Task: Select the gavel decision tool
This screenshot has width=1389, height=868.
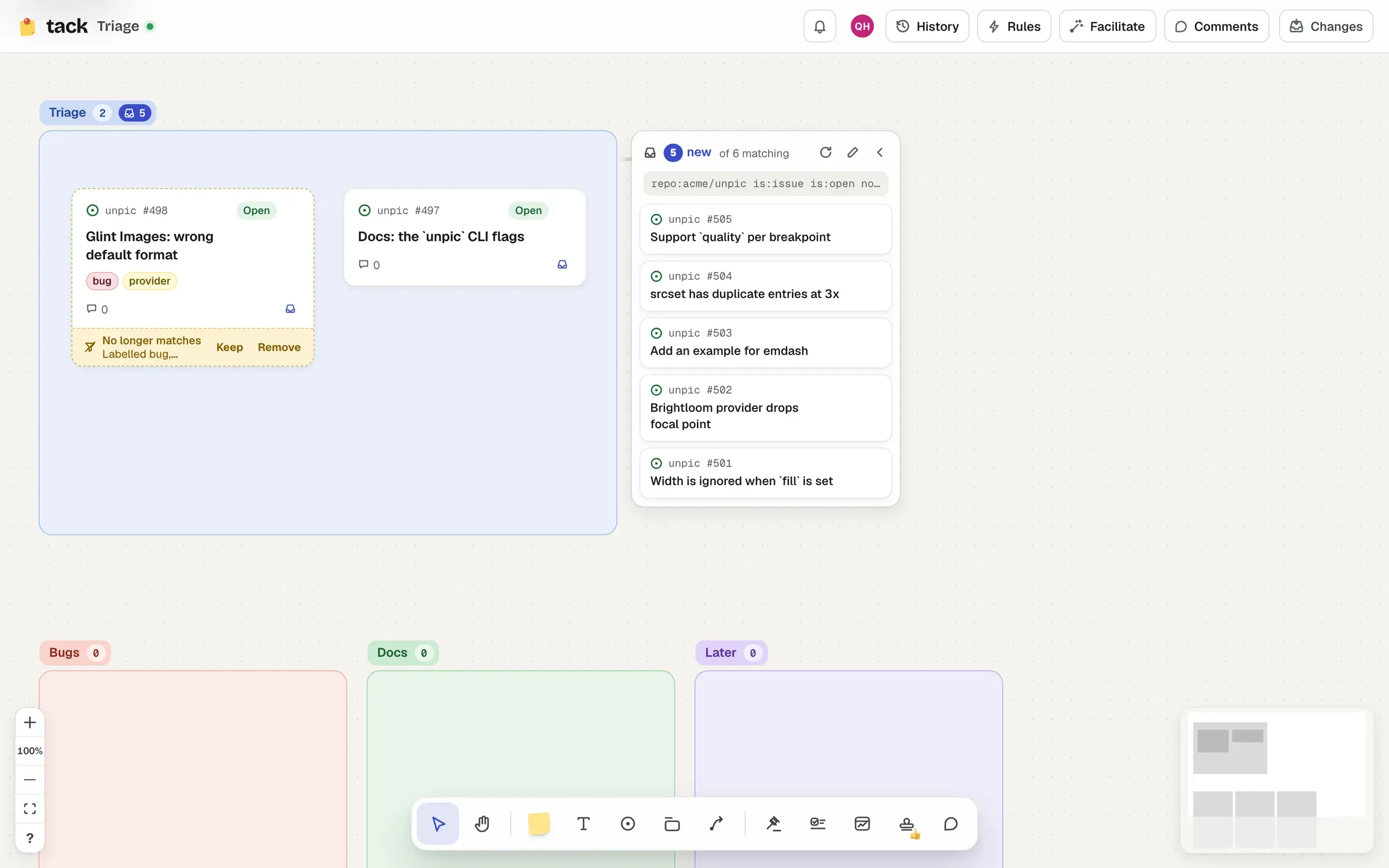Action: pyautogui.click(x=774, y=823)
